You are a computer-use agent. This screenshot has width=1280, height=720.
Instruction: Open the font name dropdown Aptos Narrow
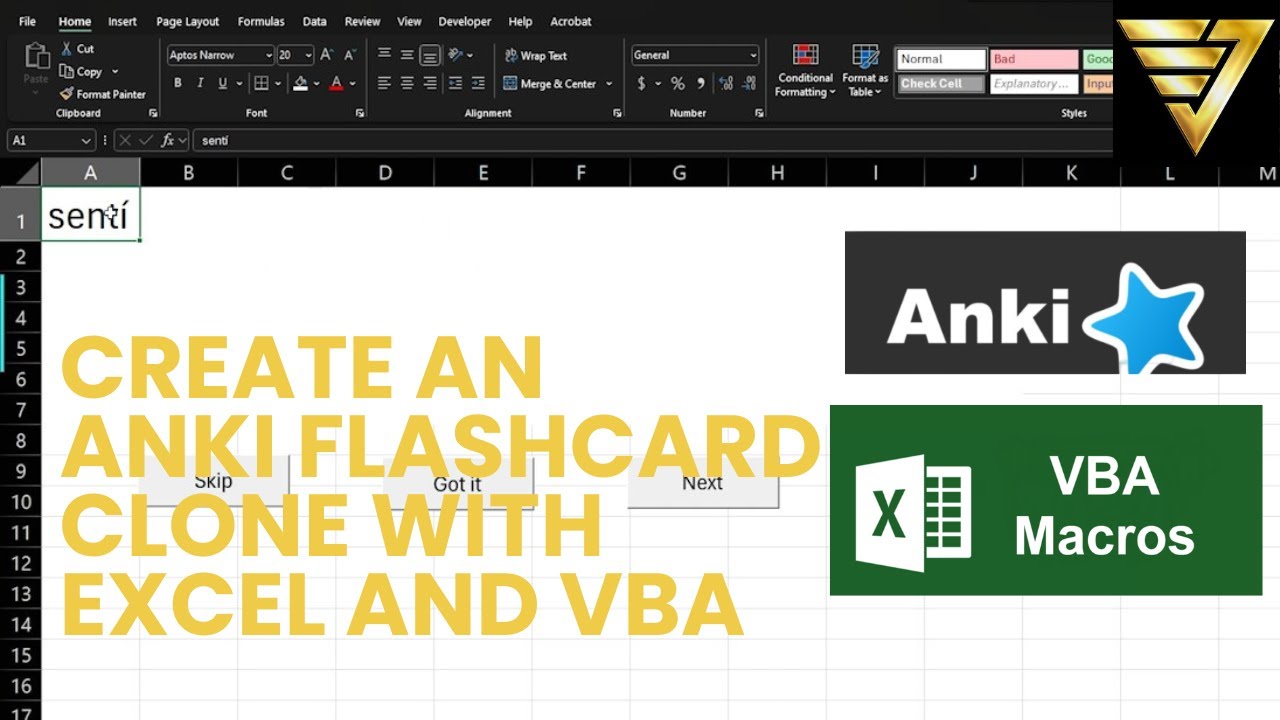pyautogui.click(x=268, y=55)
